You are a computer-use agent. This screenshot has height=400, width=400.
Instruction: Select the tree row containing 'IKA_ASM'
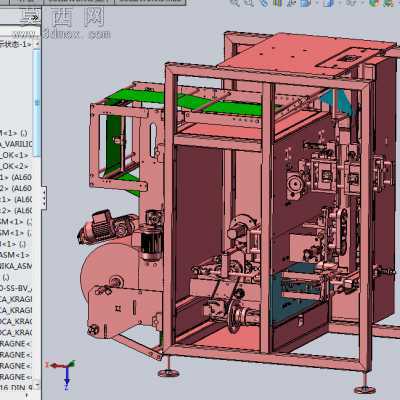pyautogui.click(x=16, y=266)
